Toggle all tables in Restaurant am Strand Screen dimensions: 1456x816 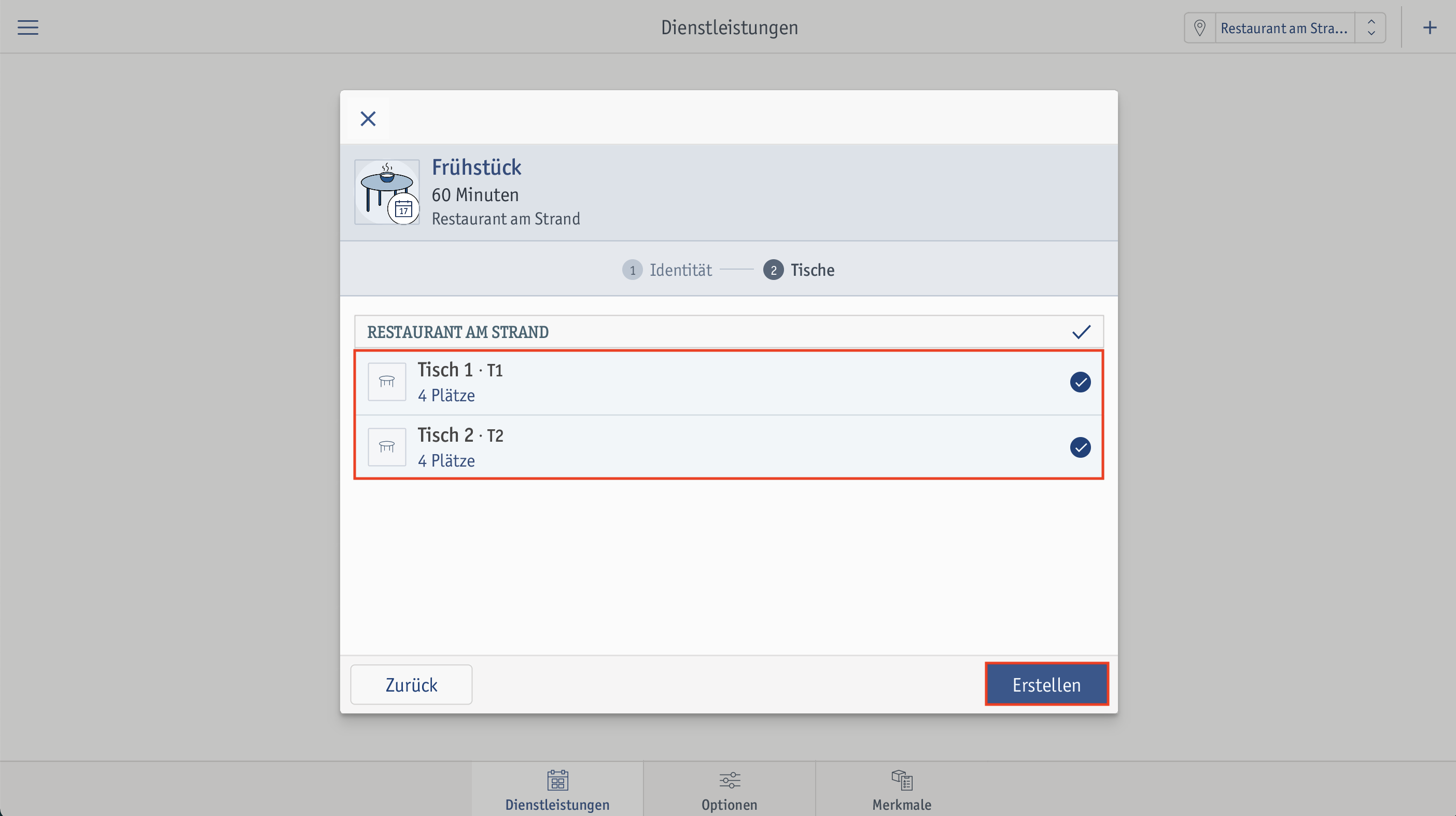1081,332
